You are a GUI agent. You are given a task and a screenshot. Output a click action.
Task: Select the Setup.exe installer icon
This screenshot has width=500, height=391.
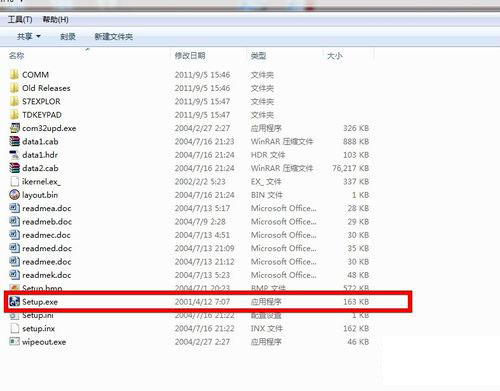15,302
